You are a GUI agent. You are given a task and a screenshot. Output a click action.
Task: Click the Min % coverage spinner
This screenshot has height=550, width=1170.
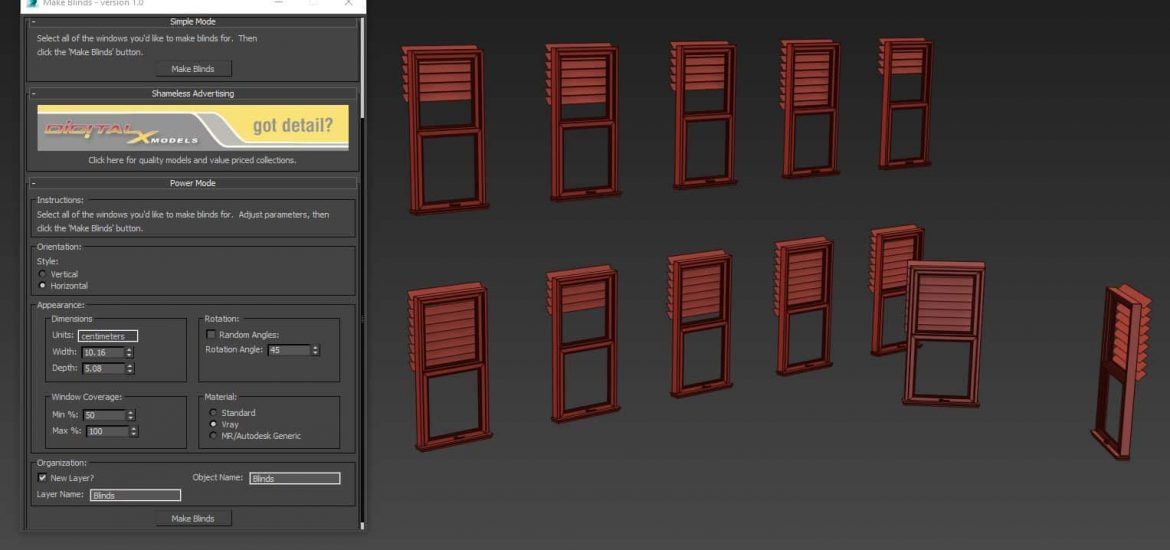pos(130,415)
